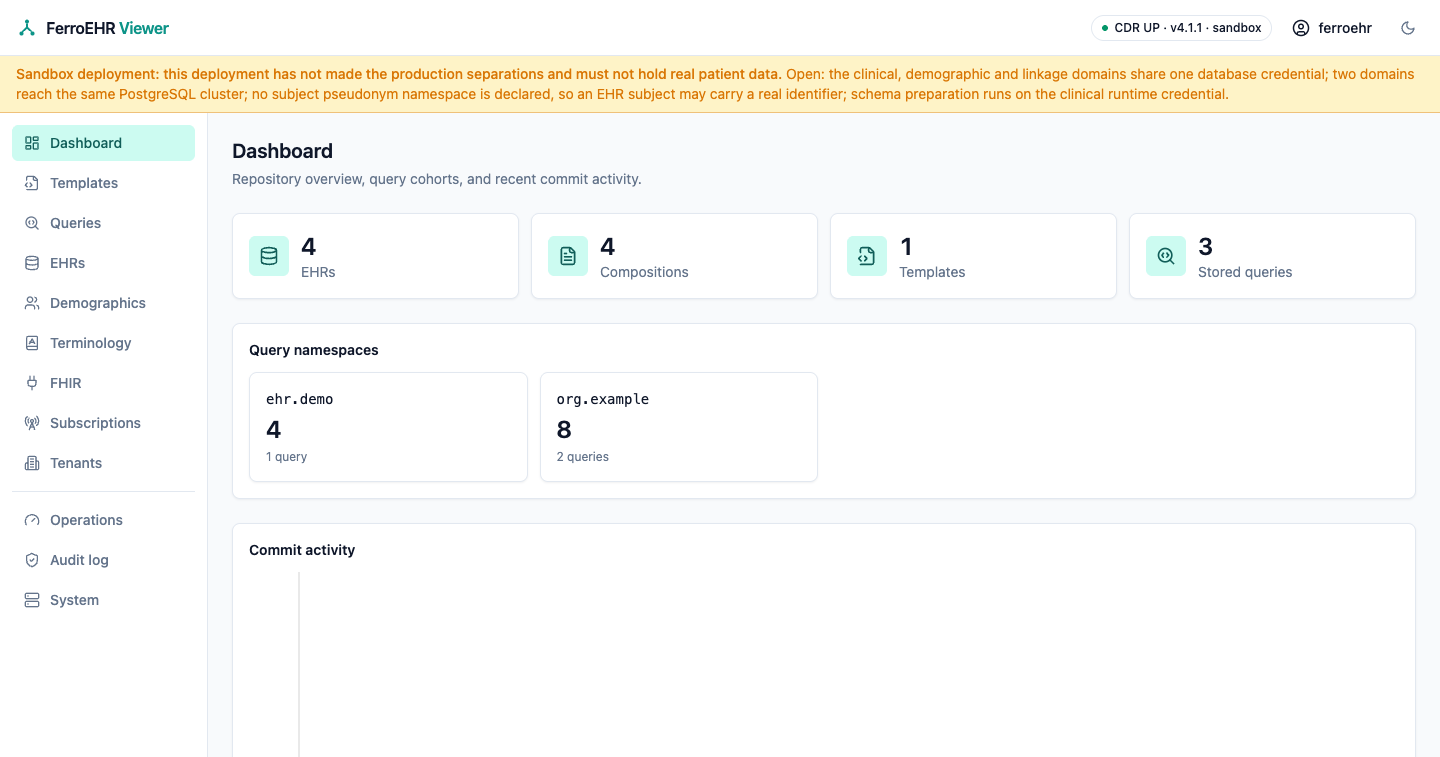Click the "2 queries" text
This screenshot has width=1440, height=757.
583,457
